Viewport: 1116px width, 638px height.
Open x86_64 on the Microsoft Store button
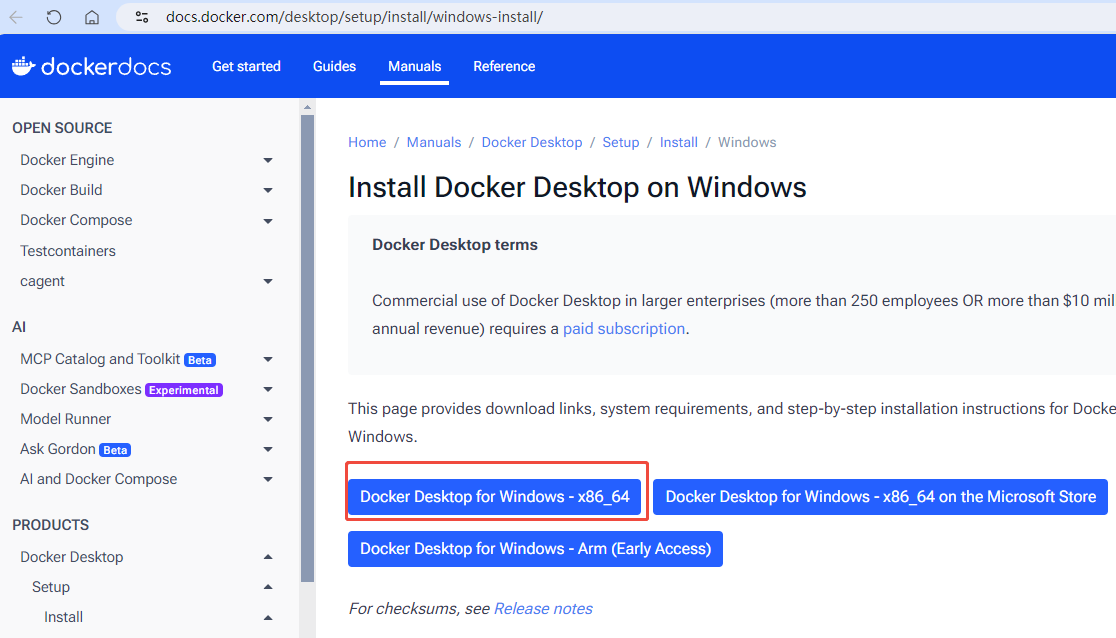click(880, 496)
